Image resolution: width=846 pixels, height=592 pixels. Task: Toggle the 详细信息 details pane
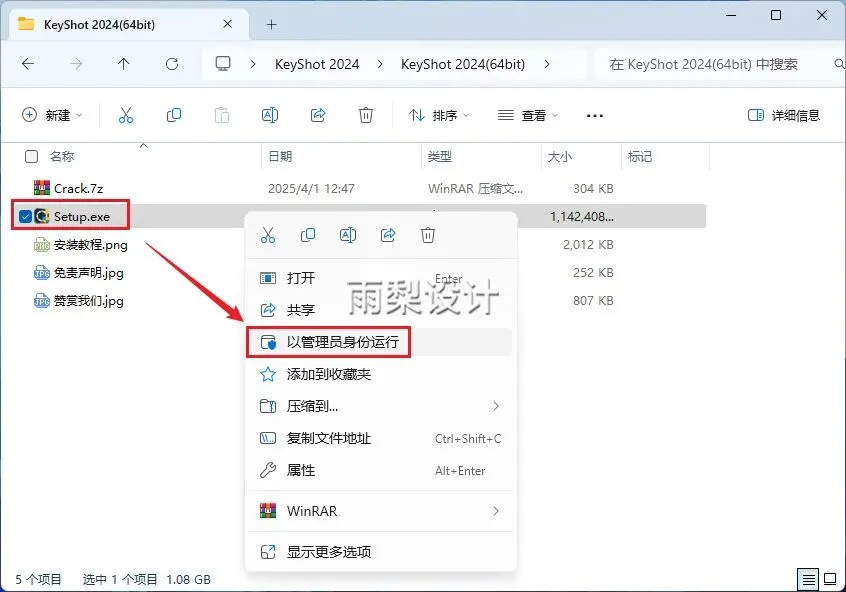pyautogui.click(x=783, y=115)
